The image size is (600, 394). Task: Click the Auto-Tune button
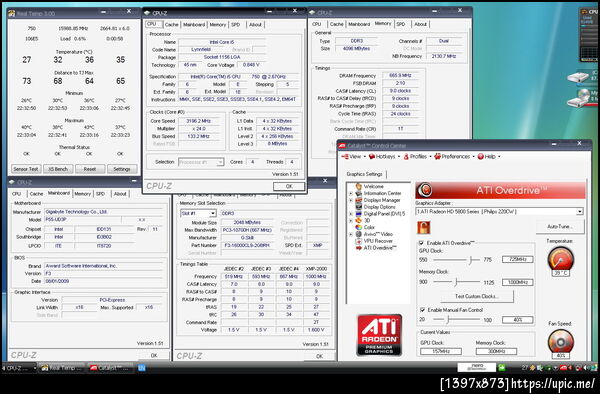560,226
